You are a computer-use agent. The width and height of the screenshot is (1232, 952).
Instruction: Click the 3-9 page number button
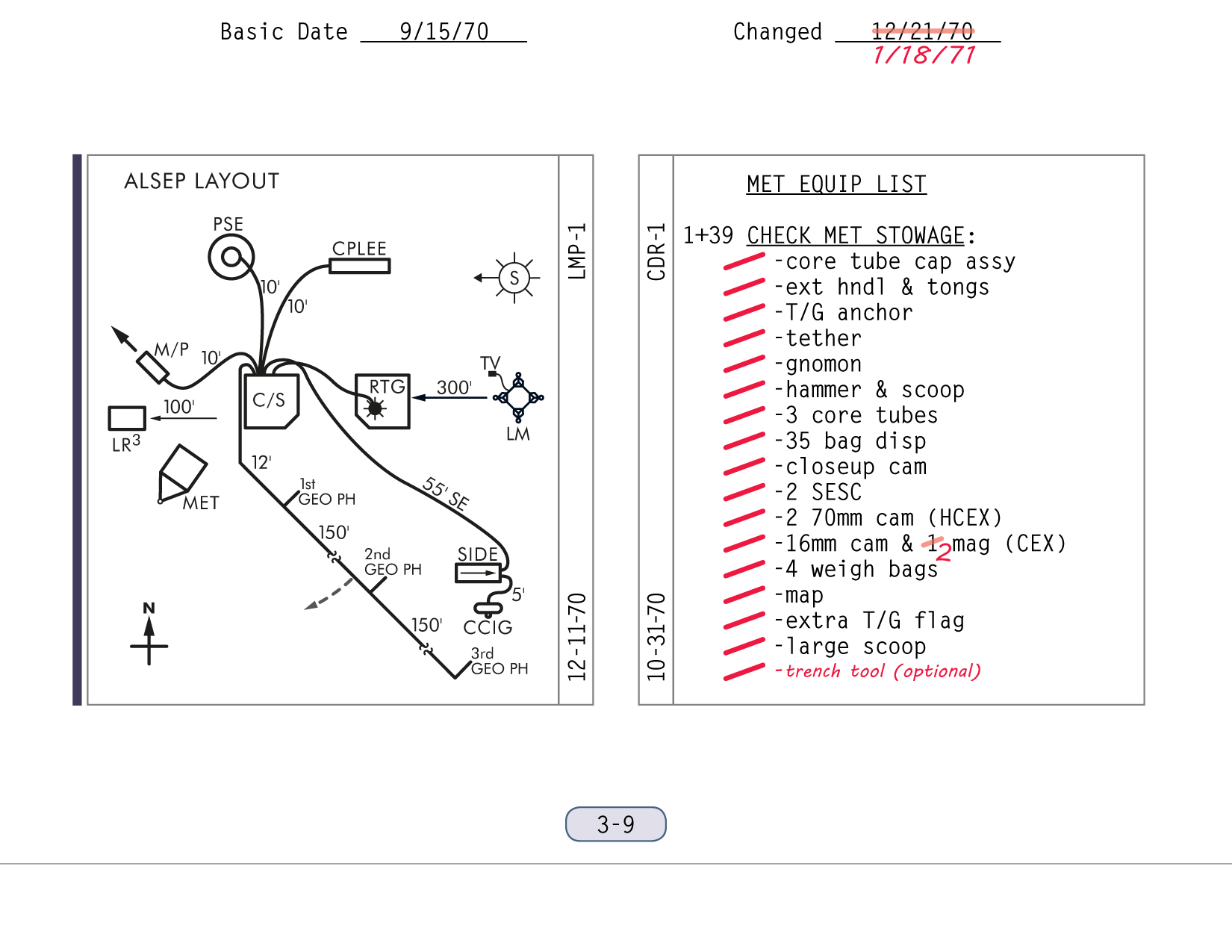[615, 824]
